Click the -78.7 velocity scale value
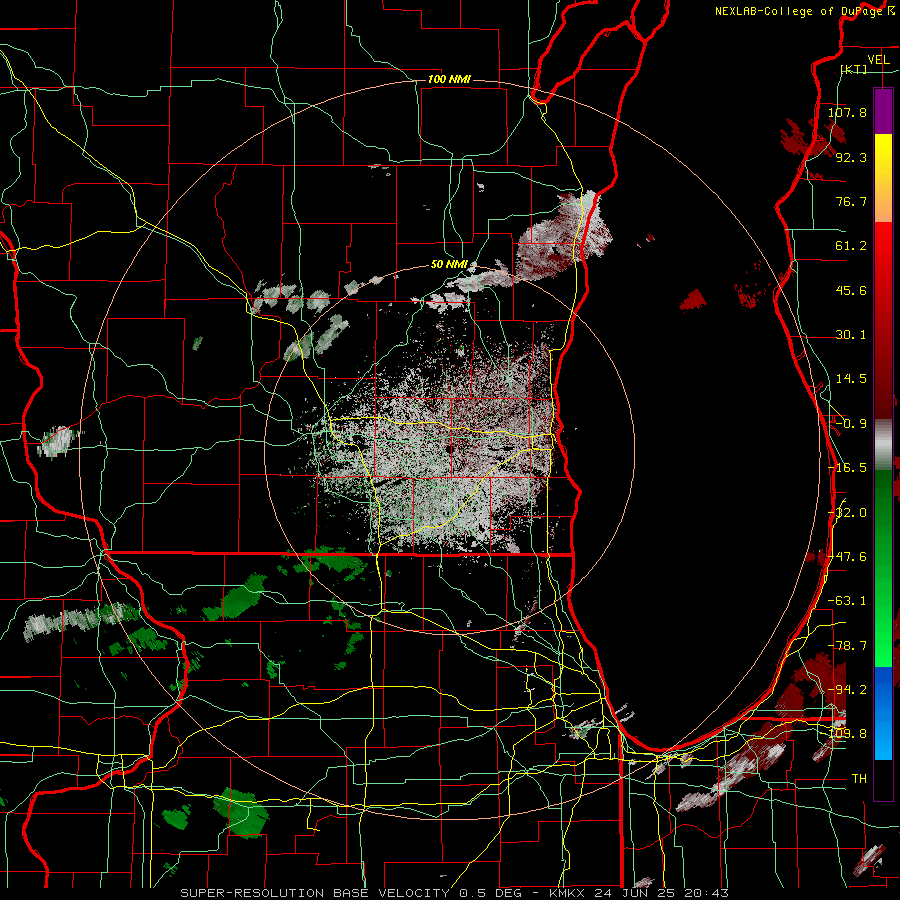The height and width of the screenshot is (900, 900). point(847,646)
